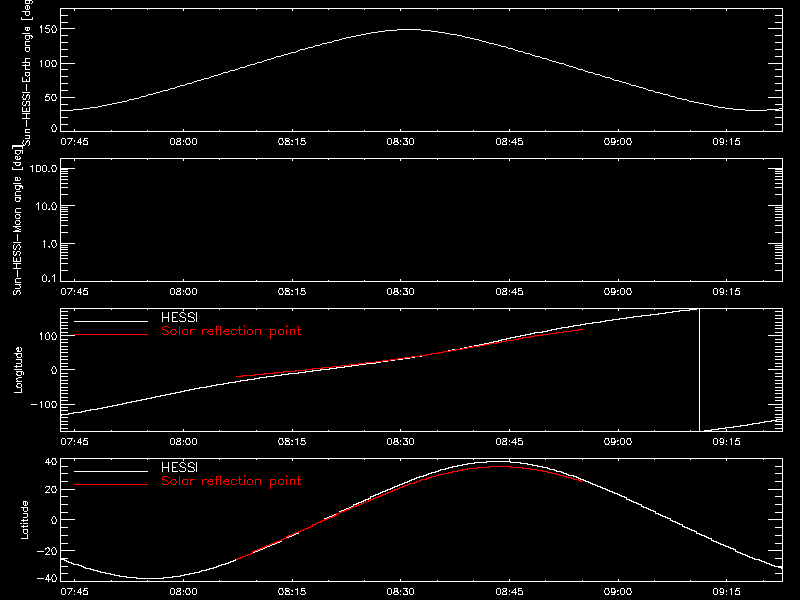Click the vertical wrap-around line in Longitude plot

[x=699, y=370]
